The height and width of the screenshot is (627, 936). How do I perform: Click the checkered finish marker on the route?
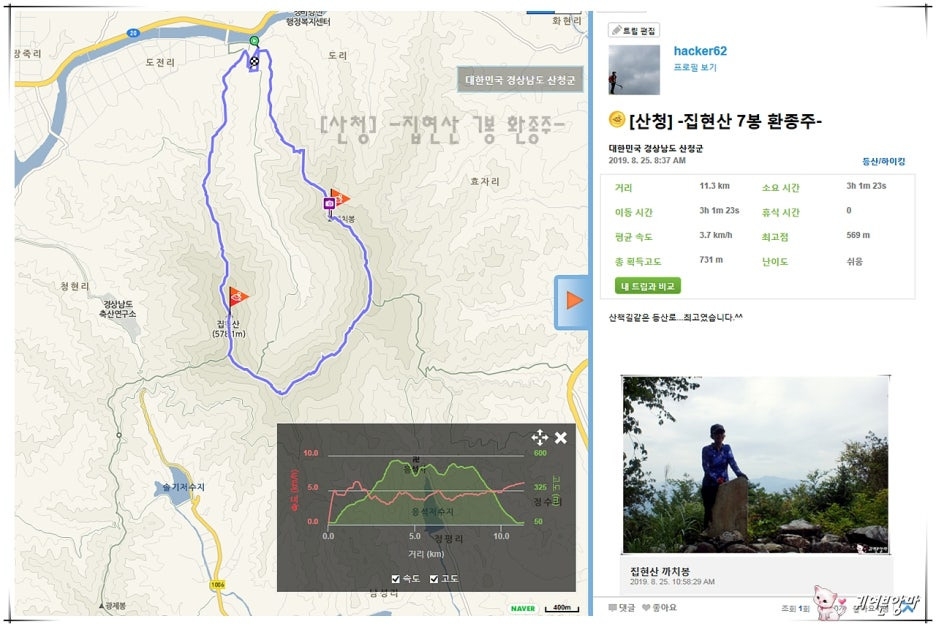point(254,61)
